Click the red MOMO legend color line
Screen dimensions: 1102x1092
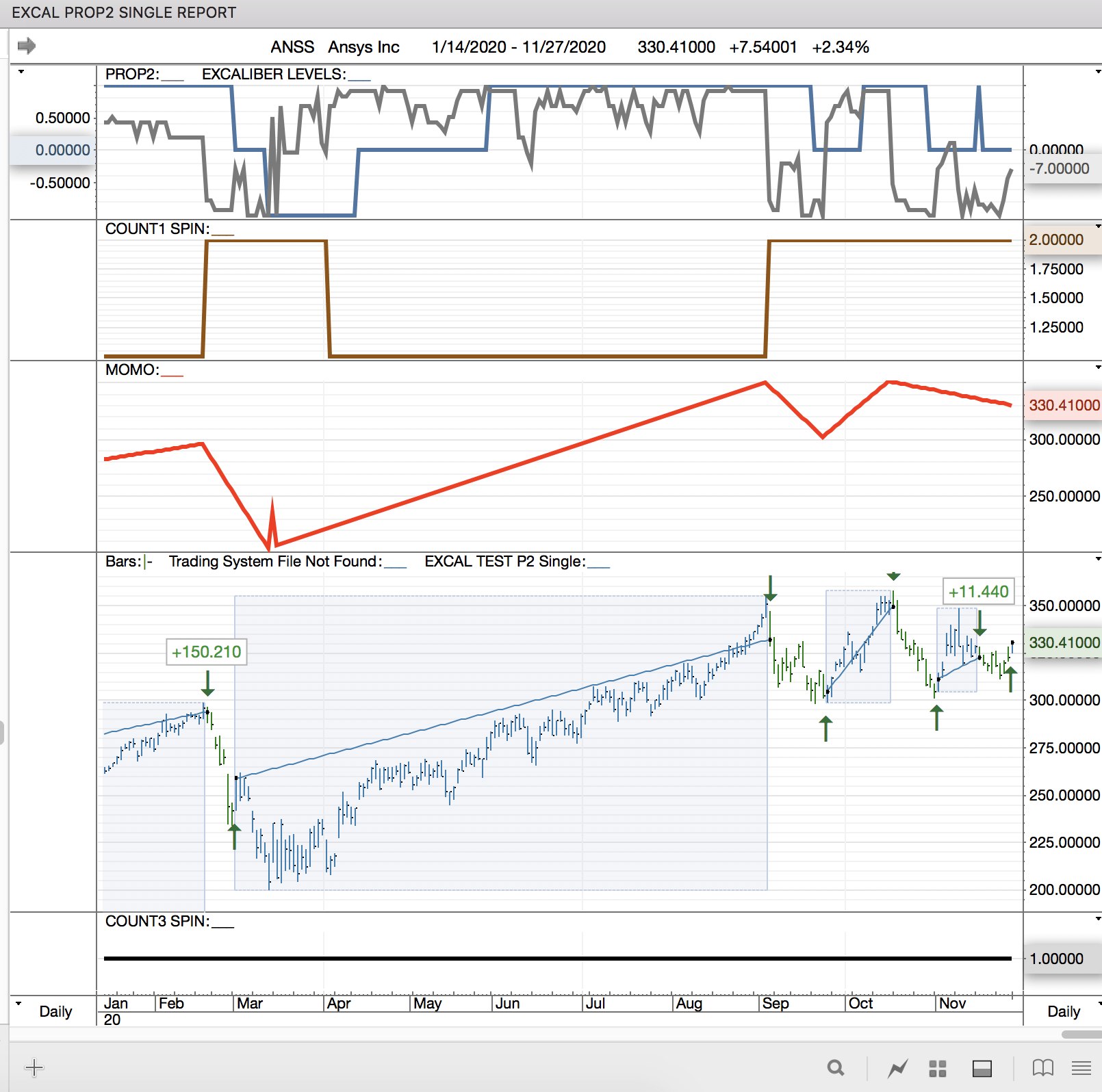tap(172, 374)
